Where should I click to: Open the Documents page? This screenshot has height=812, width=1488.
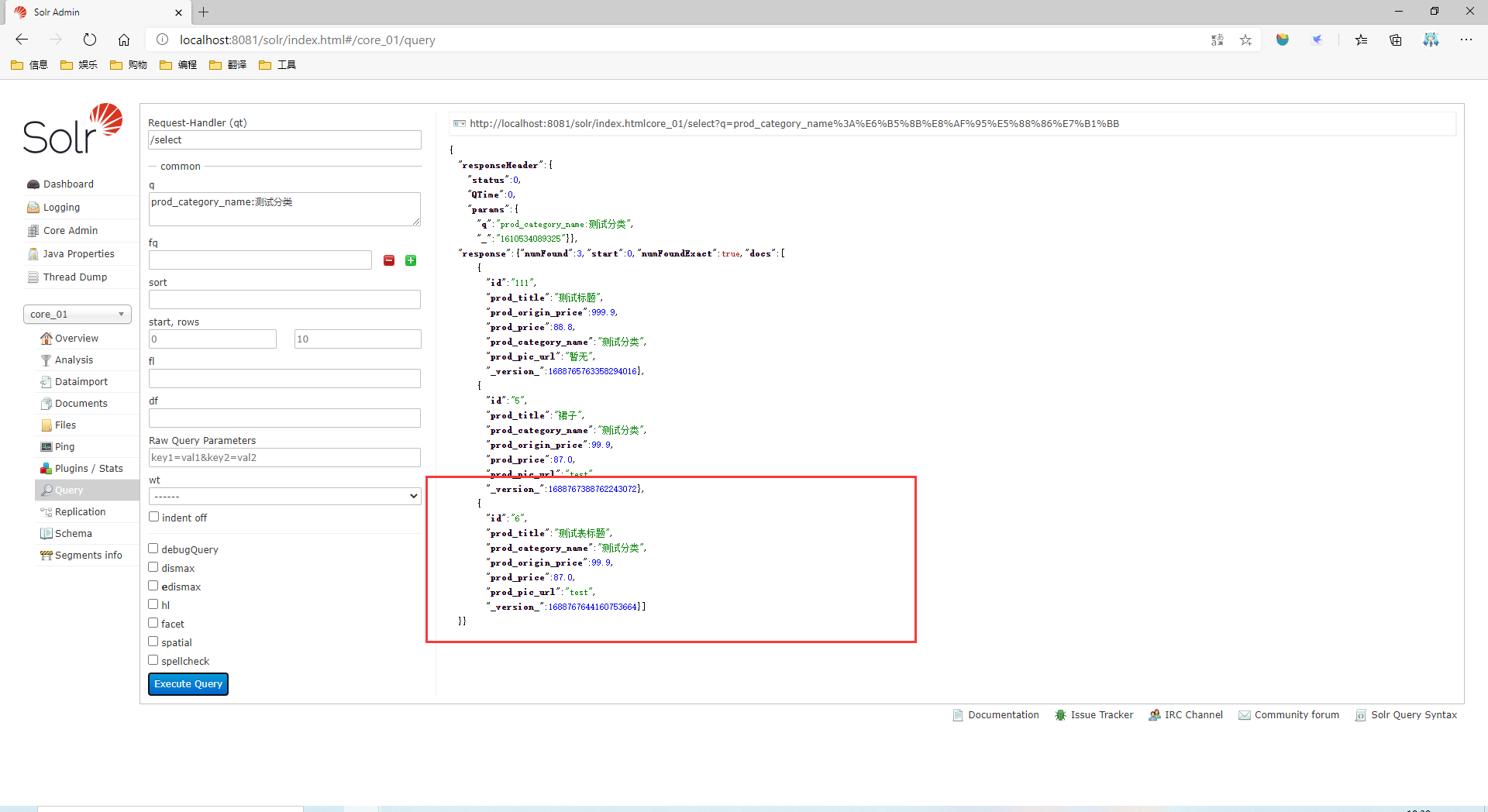click(81, 404)
